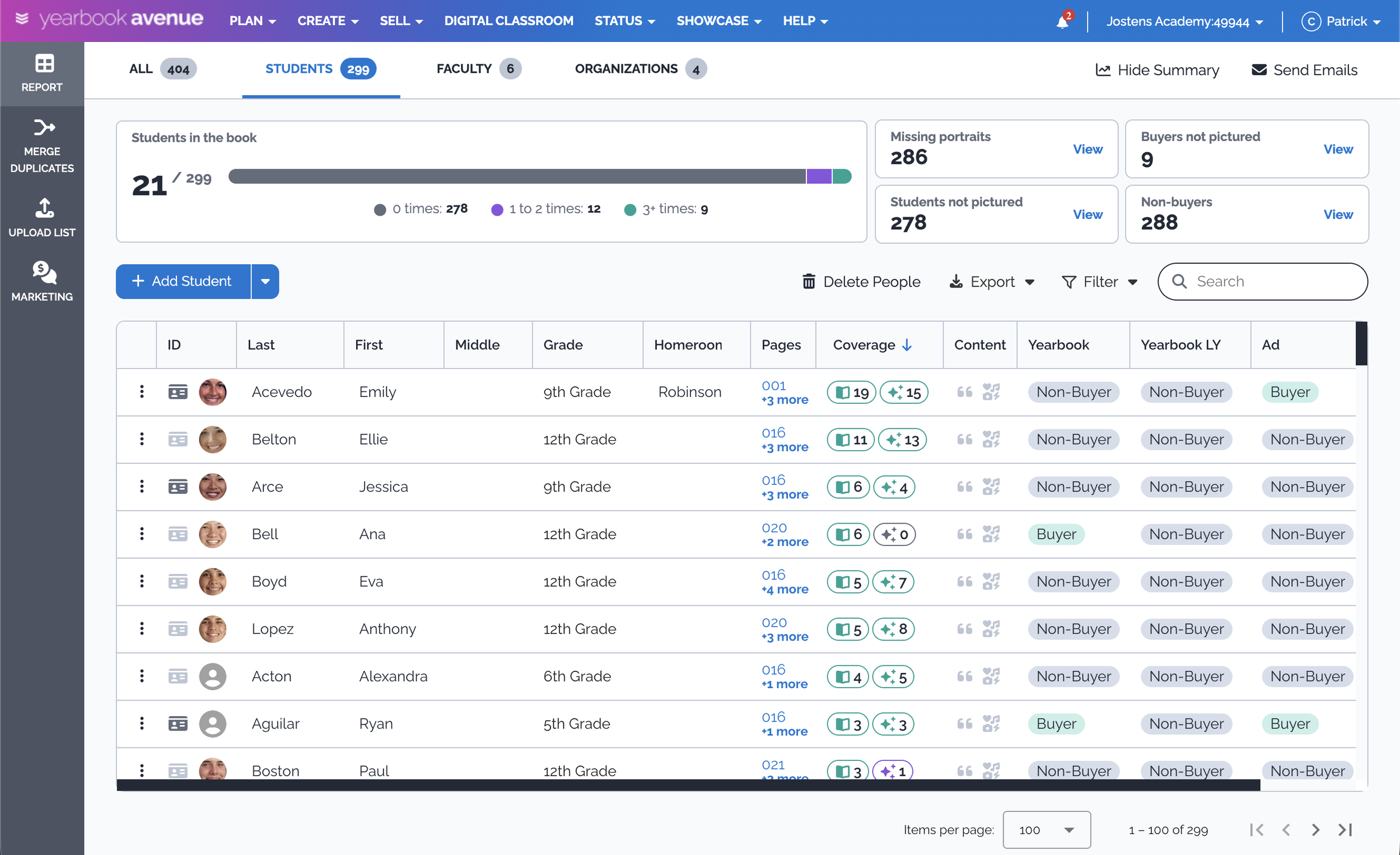
Task: Change the items per page selector
Action: (x=1047, y=830)
